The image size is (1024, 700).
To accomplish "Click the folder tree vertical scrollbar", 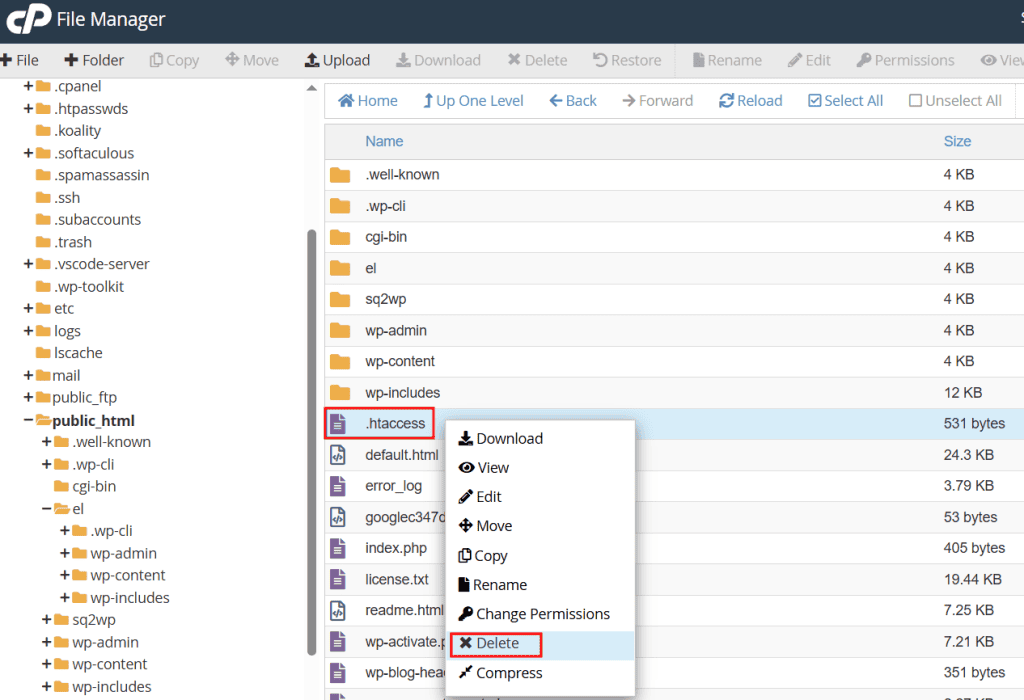I will click(312, 442).
